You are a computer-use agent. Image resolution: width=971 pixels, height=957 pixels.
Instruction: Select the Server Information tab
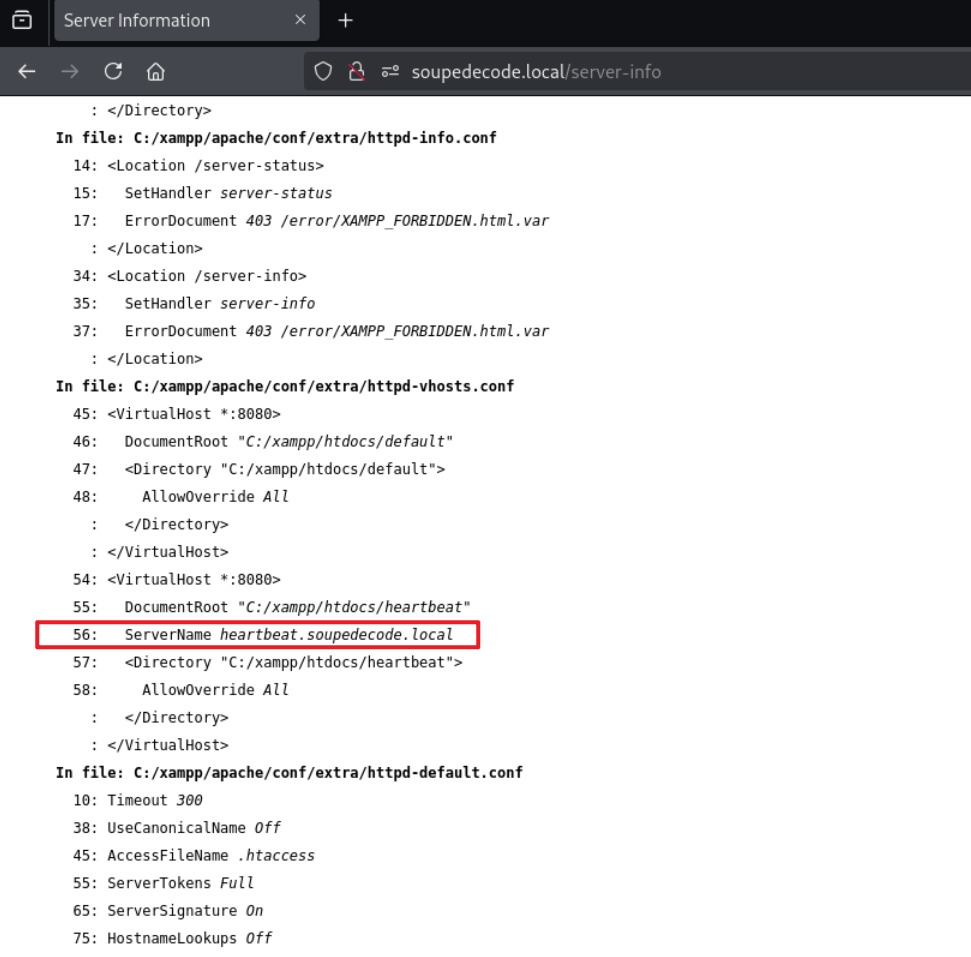pyautogui.click(x=170, y=20)
